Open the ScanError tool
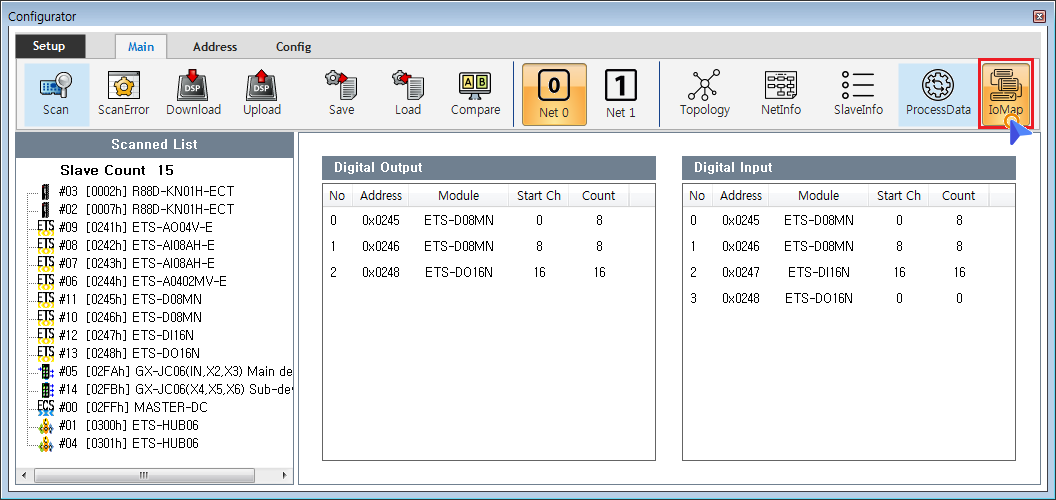This screenshot has width=1056, height=500. click(123, 94)
